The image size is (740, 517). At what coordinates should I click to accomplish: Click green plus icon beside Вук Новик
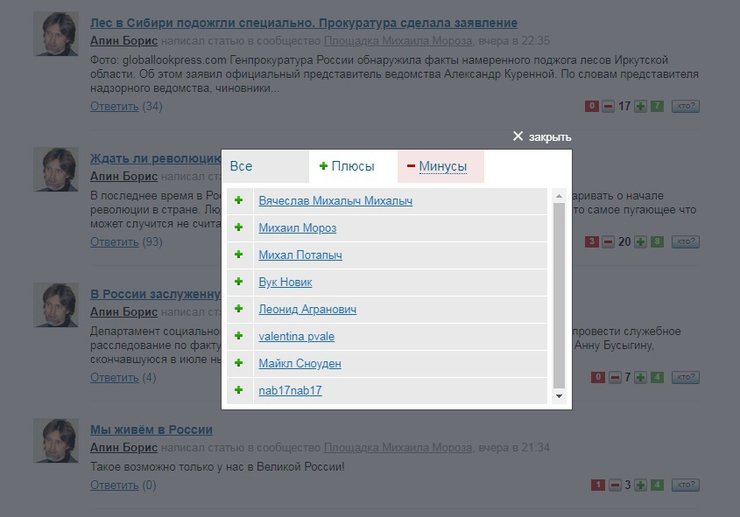click(239, 281)
